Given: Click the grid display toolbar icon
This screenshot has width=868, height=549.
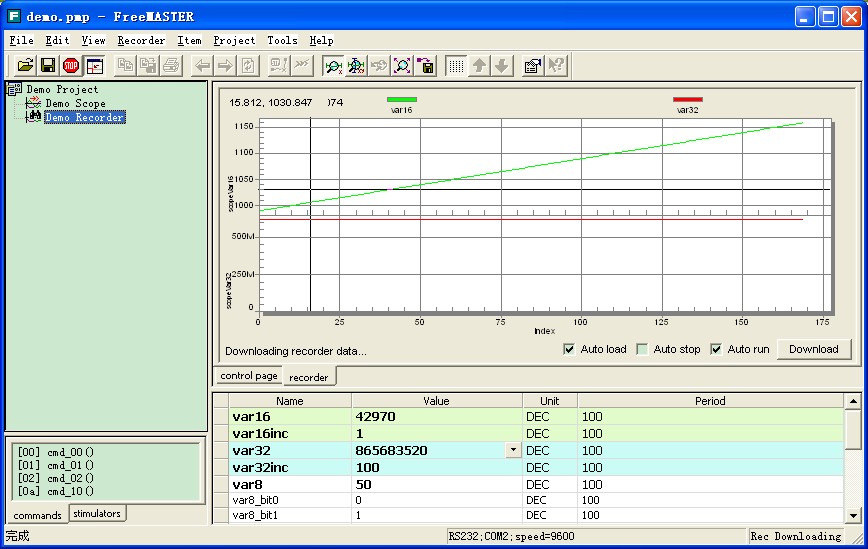Looking at the screenshot, I should tap(455, 66).
